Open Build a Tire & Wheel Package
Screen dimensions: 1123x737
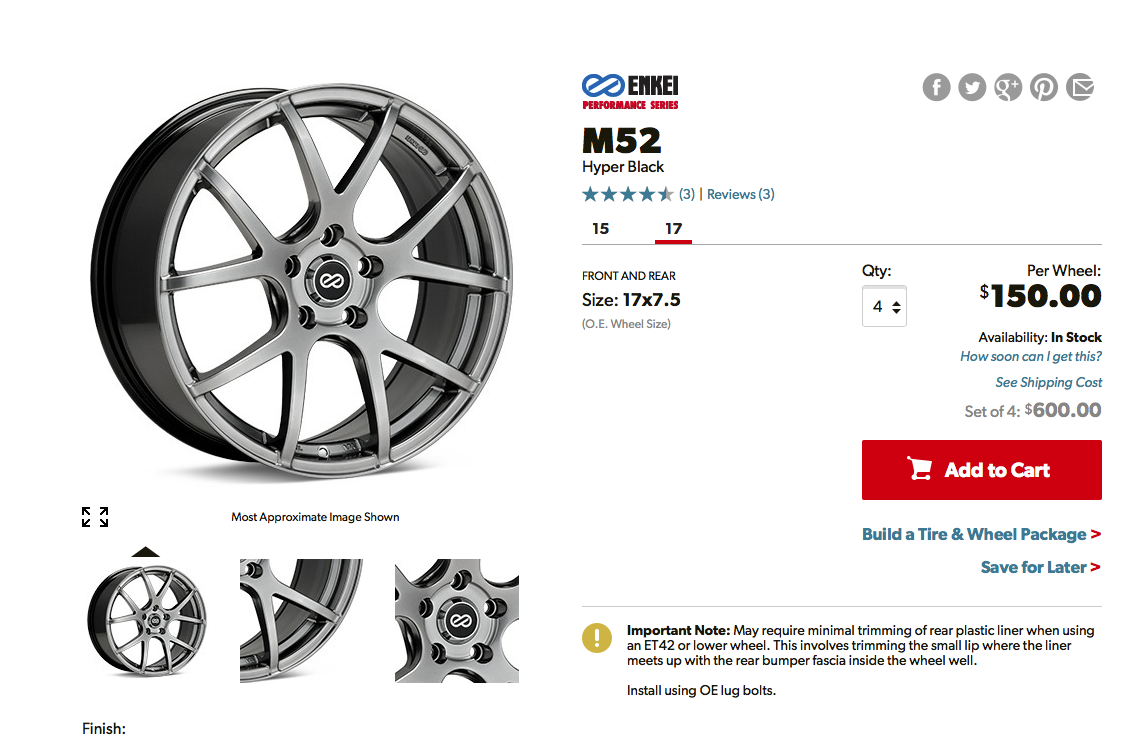(980, 534)
